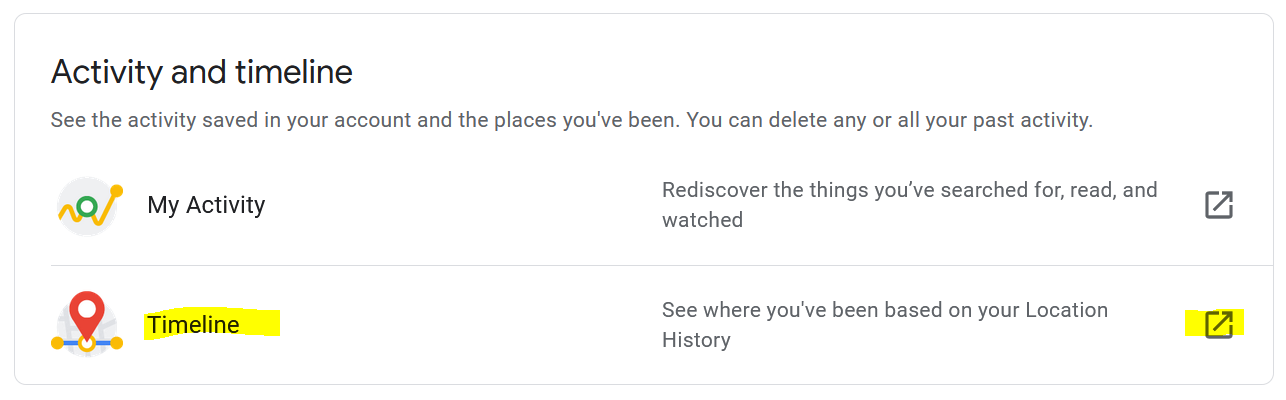
Task: Click the word 'History' on Timeline's second line
Action: click(696, 340)
